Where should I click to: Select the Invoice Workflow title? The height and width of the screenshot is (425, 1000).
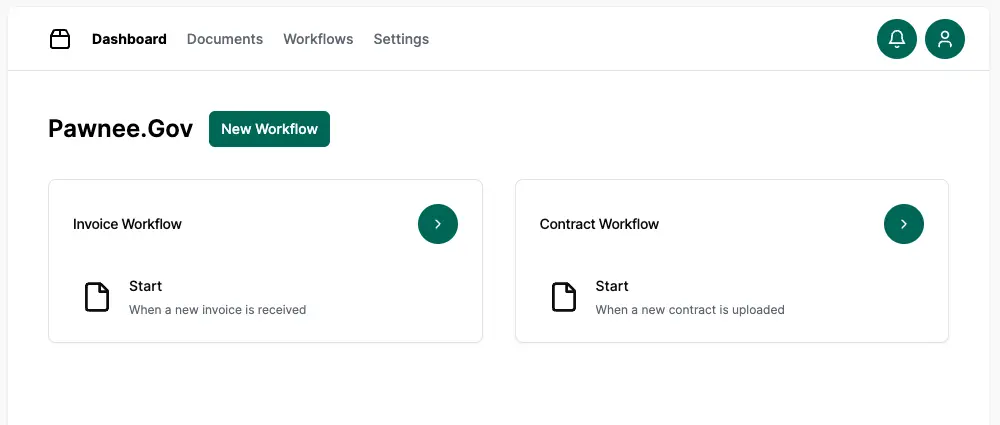127,224
